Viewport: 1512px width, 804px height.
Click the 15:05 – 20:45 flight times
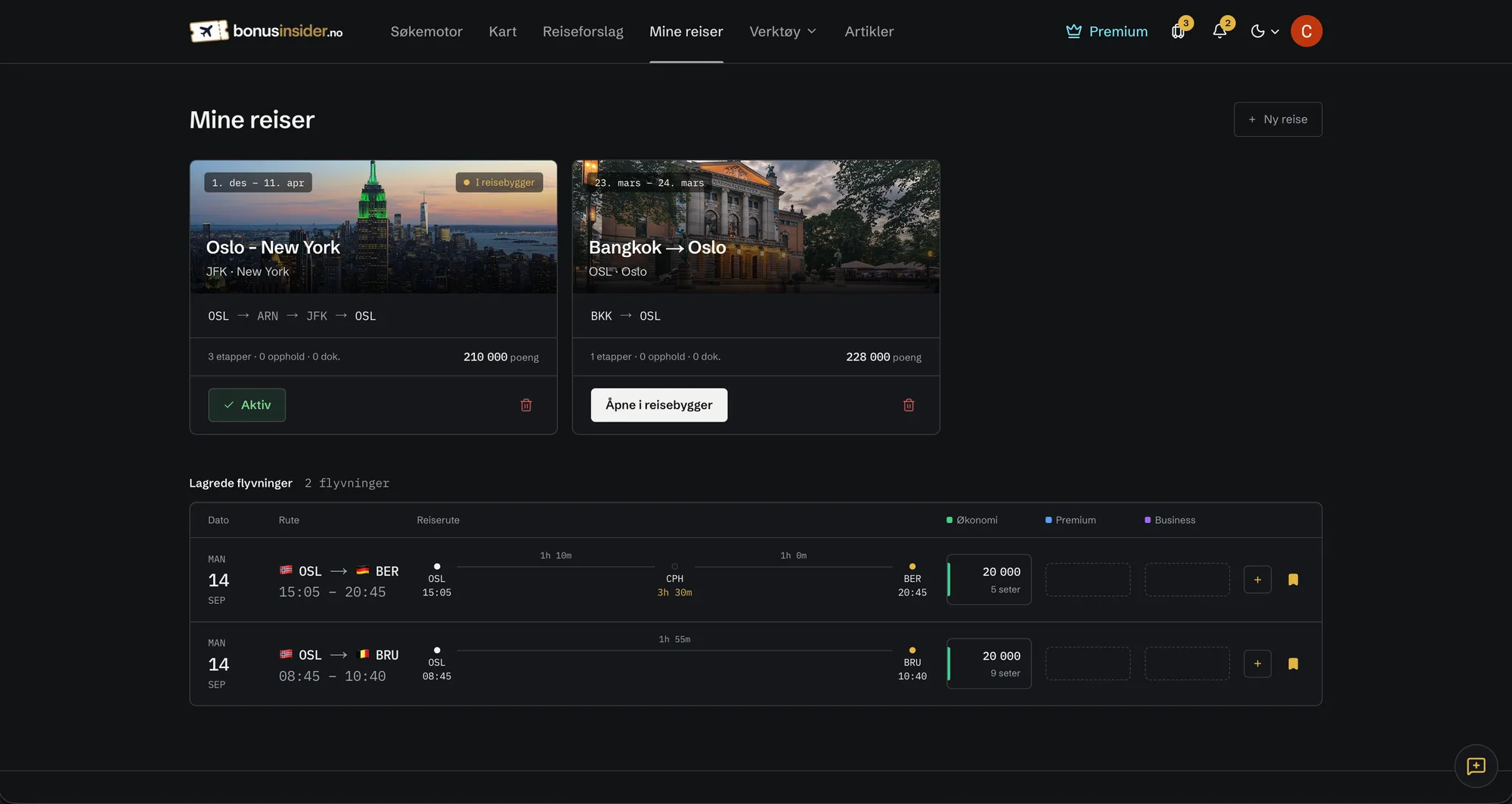(x=332, y=592)
